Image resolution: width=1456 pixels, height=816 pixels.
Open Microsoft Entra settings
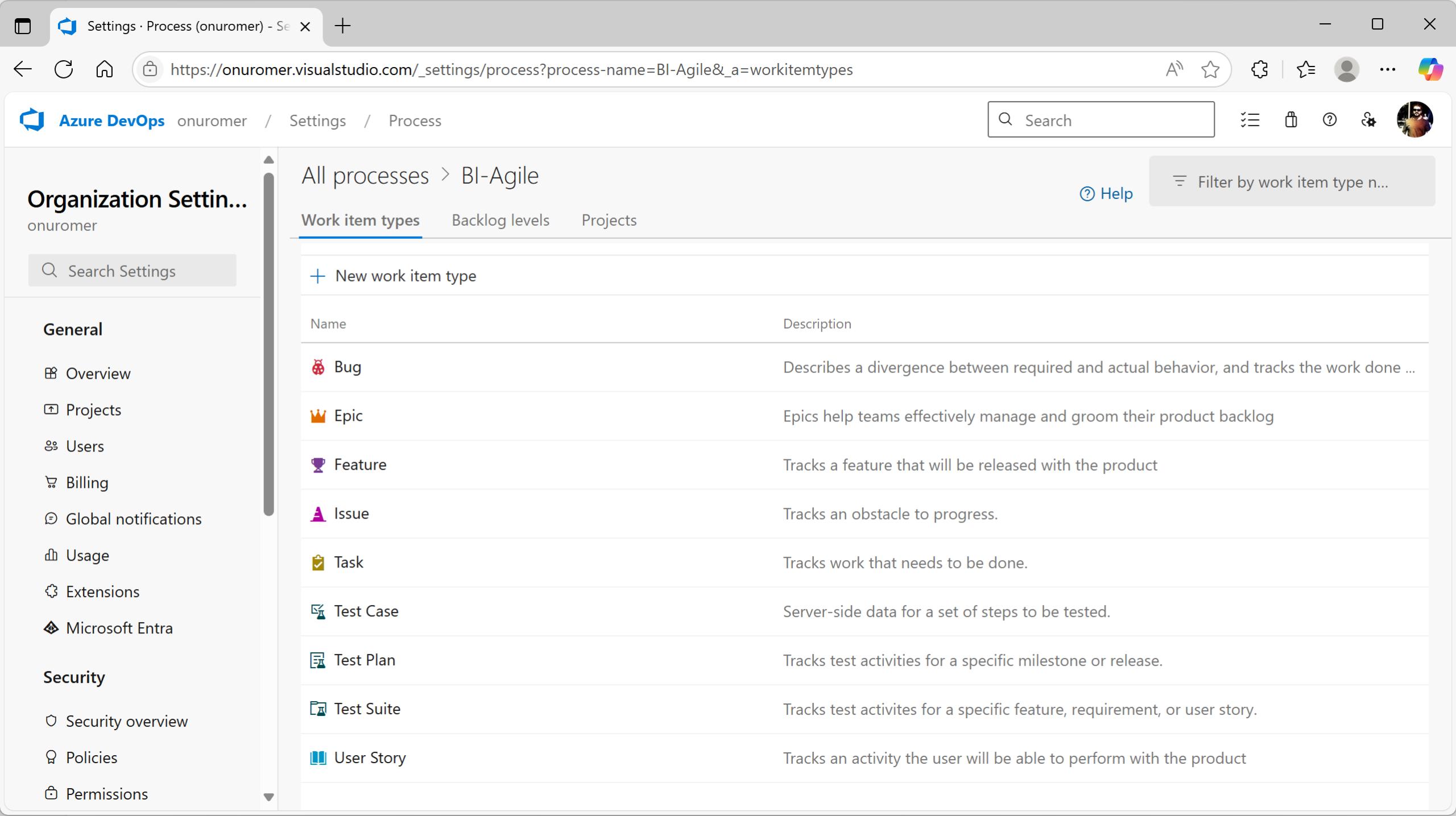click(x=119, y=628)
